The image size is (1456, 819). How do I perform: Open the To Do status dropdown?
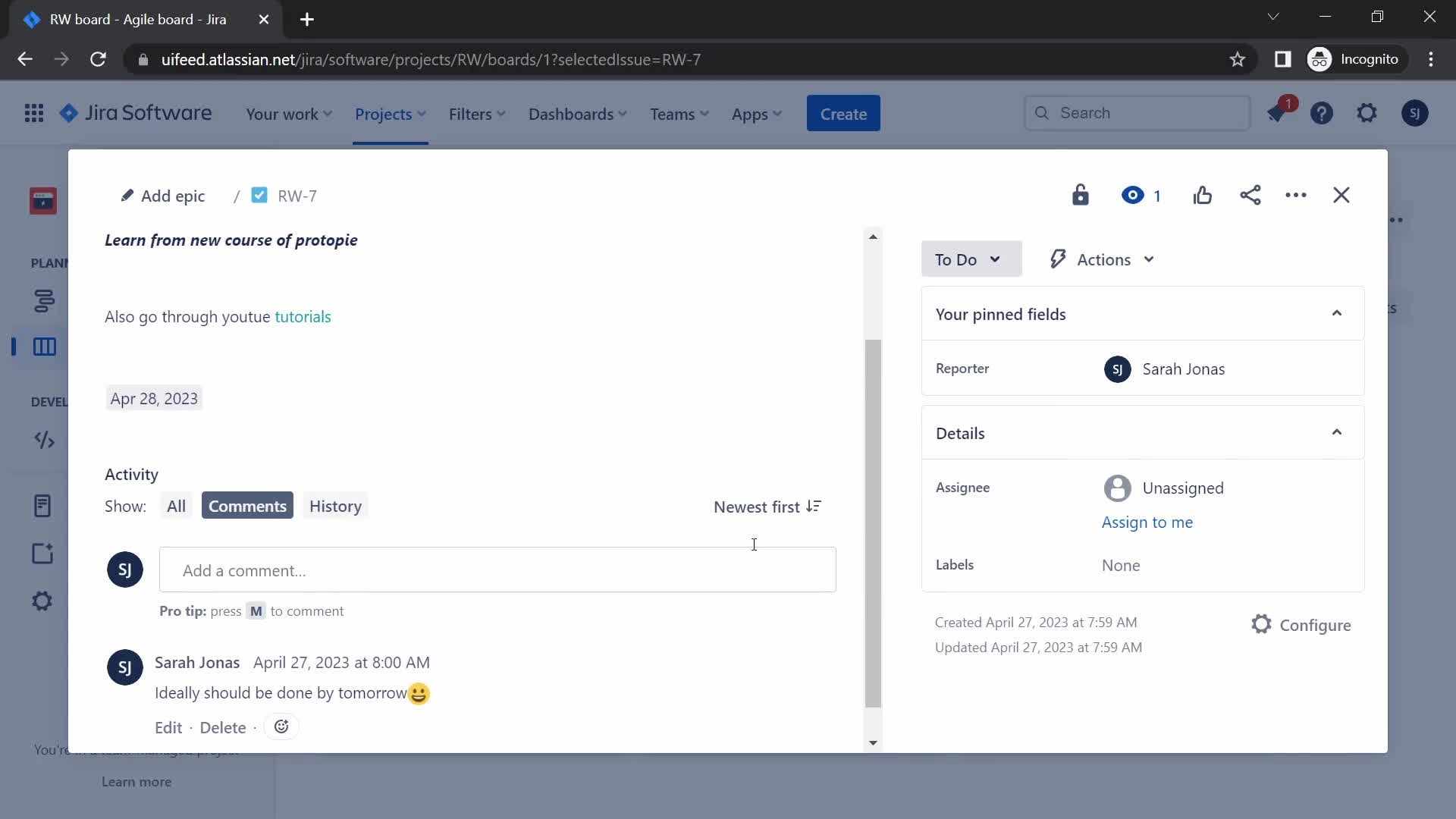pos(966,259)
